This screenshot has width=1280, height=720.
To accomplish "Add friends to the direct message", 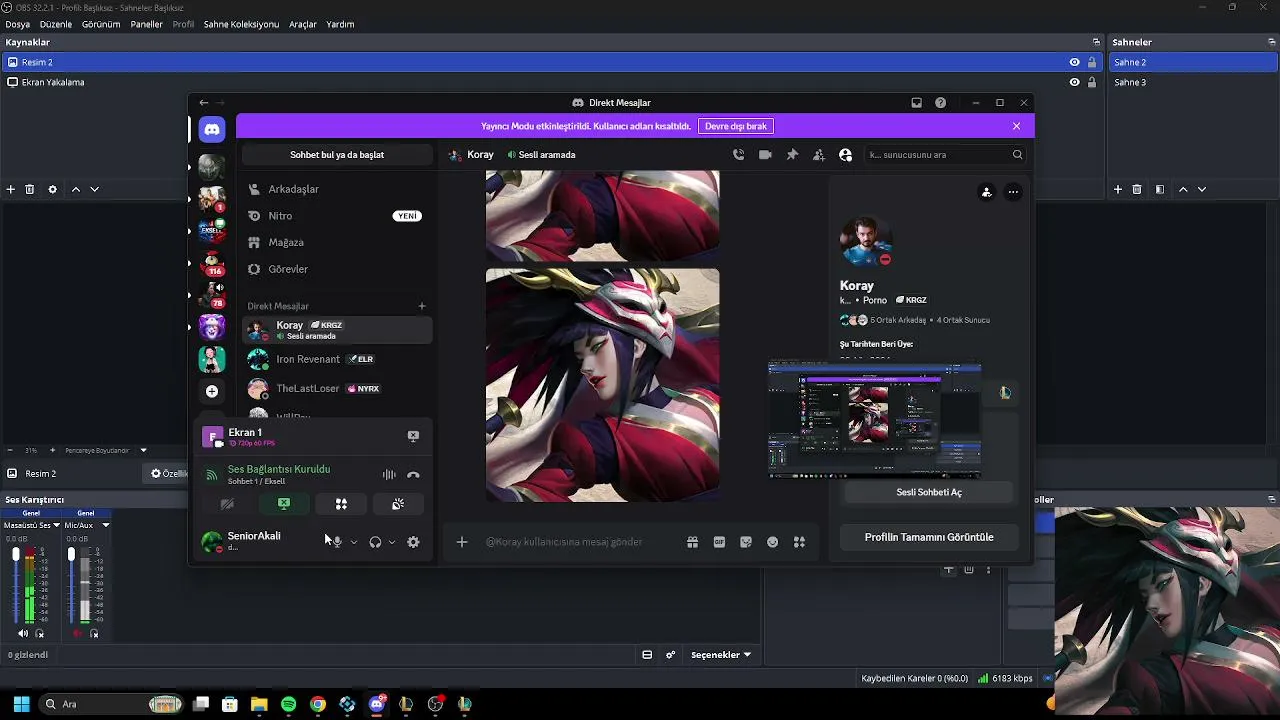I will coord(819,155).
